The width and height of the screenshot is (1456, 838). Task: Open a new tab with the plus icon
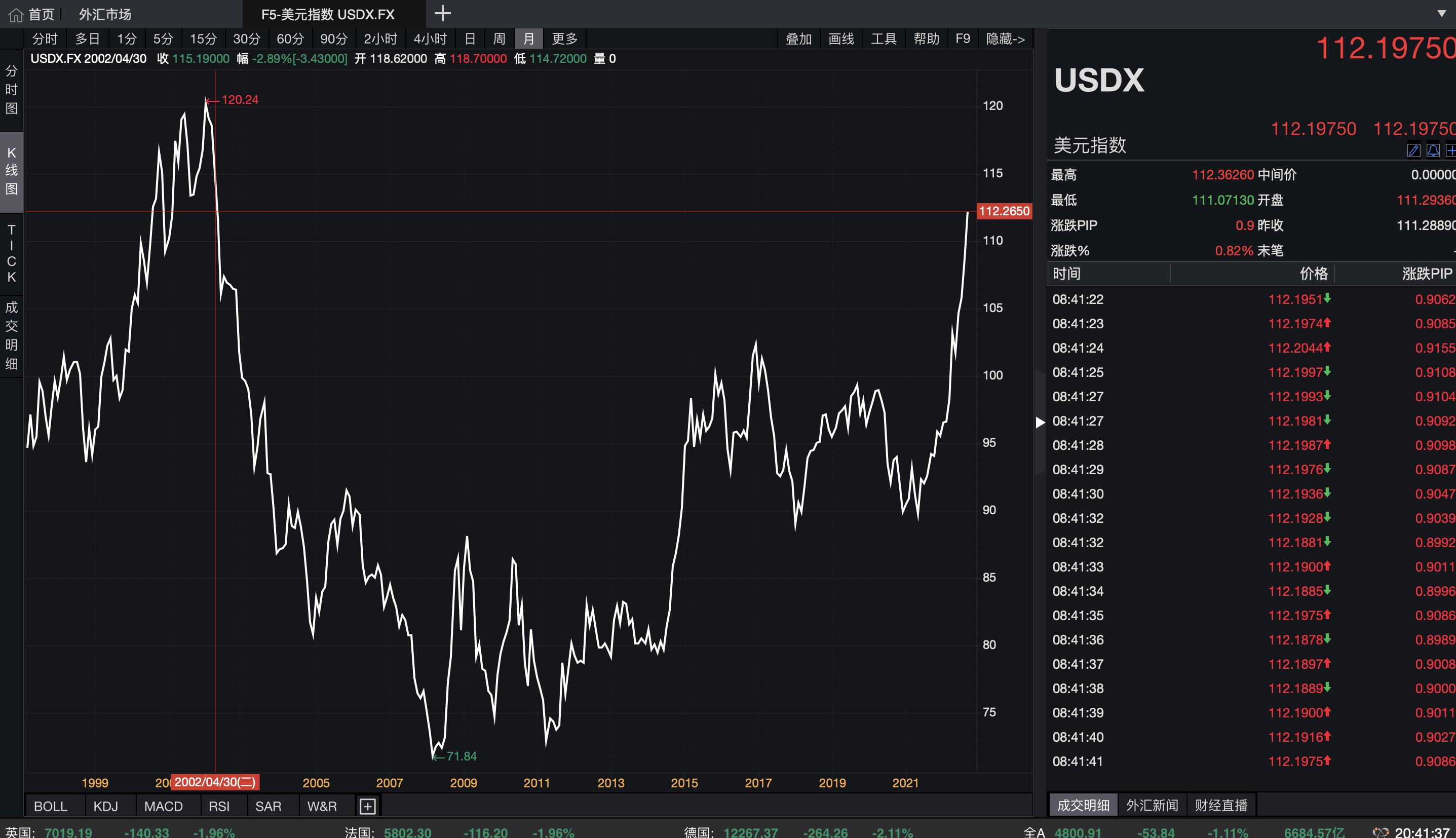tap(442, 13)
